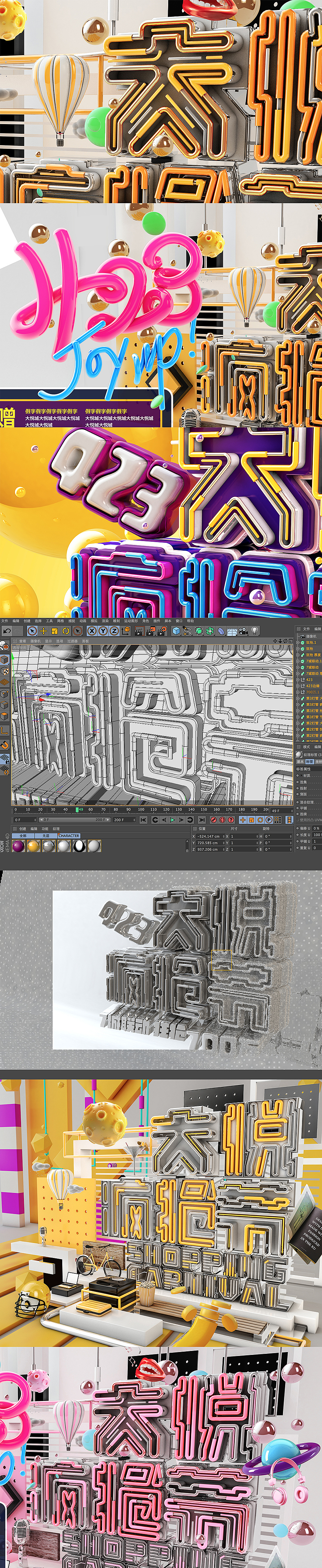This screenshot has height=1568, width=322.
Task: Switch to CHARACTER material layer tab
Action: 69,836
